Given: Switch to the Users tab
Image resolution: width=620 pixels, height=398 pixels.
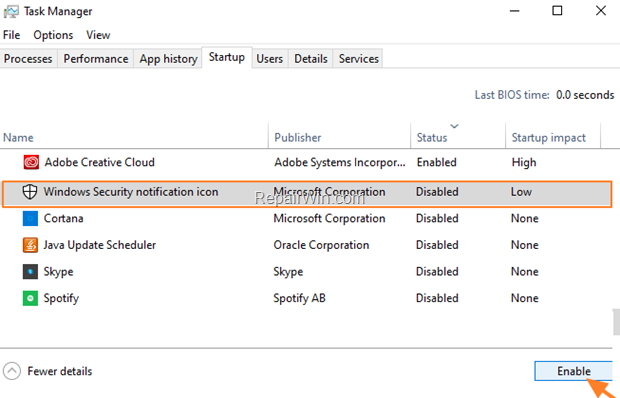Looking at the screenshot, I should point(270,59).
